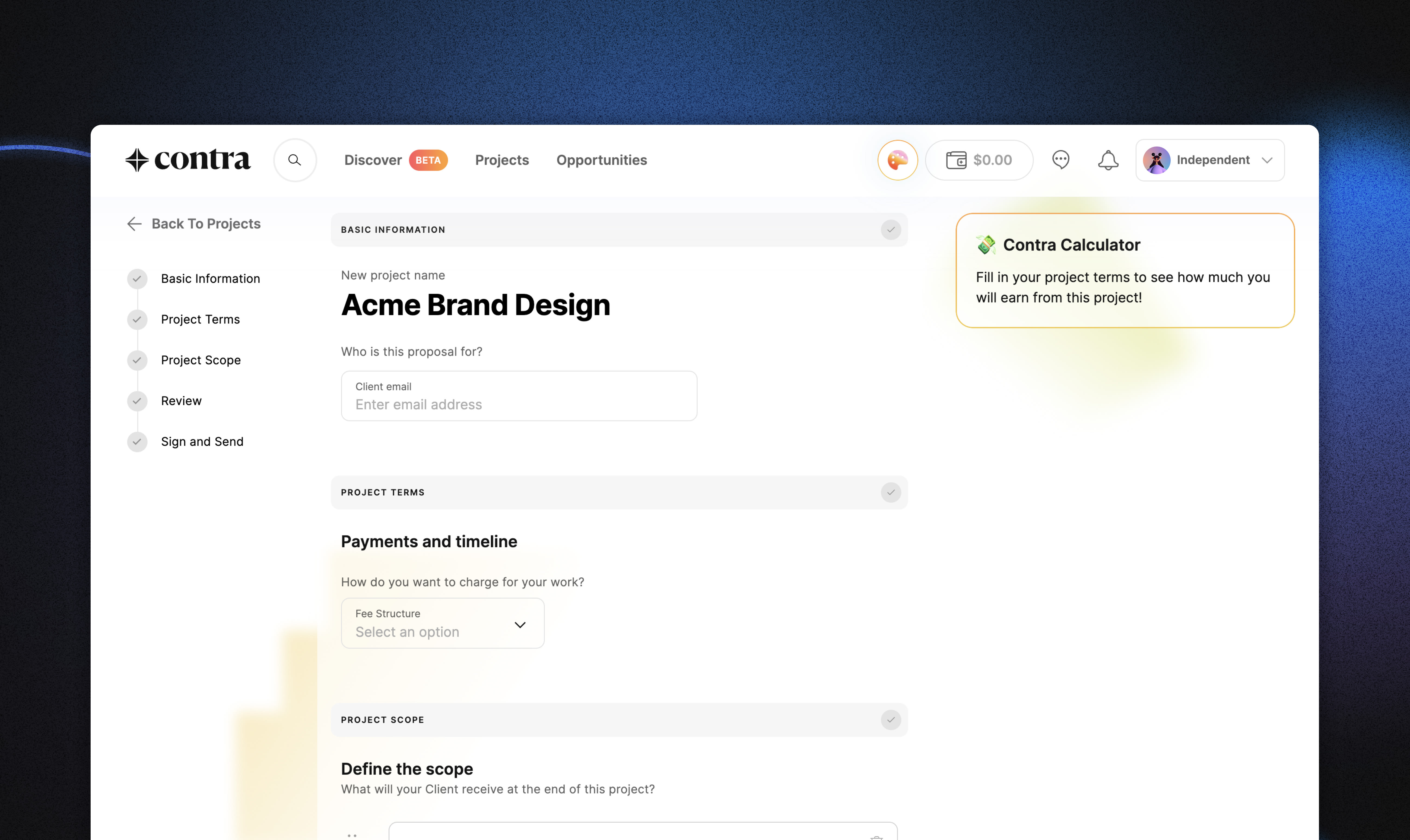Open the Discover tab

click(x=373, y=160)
